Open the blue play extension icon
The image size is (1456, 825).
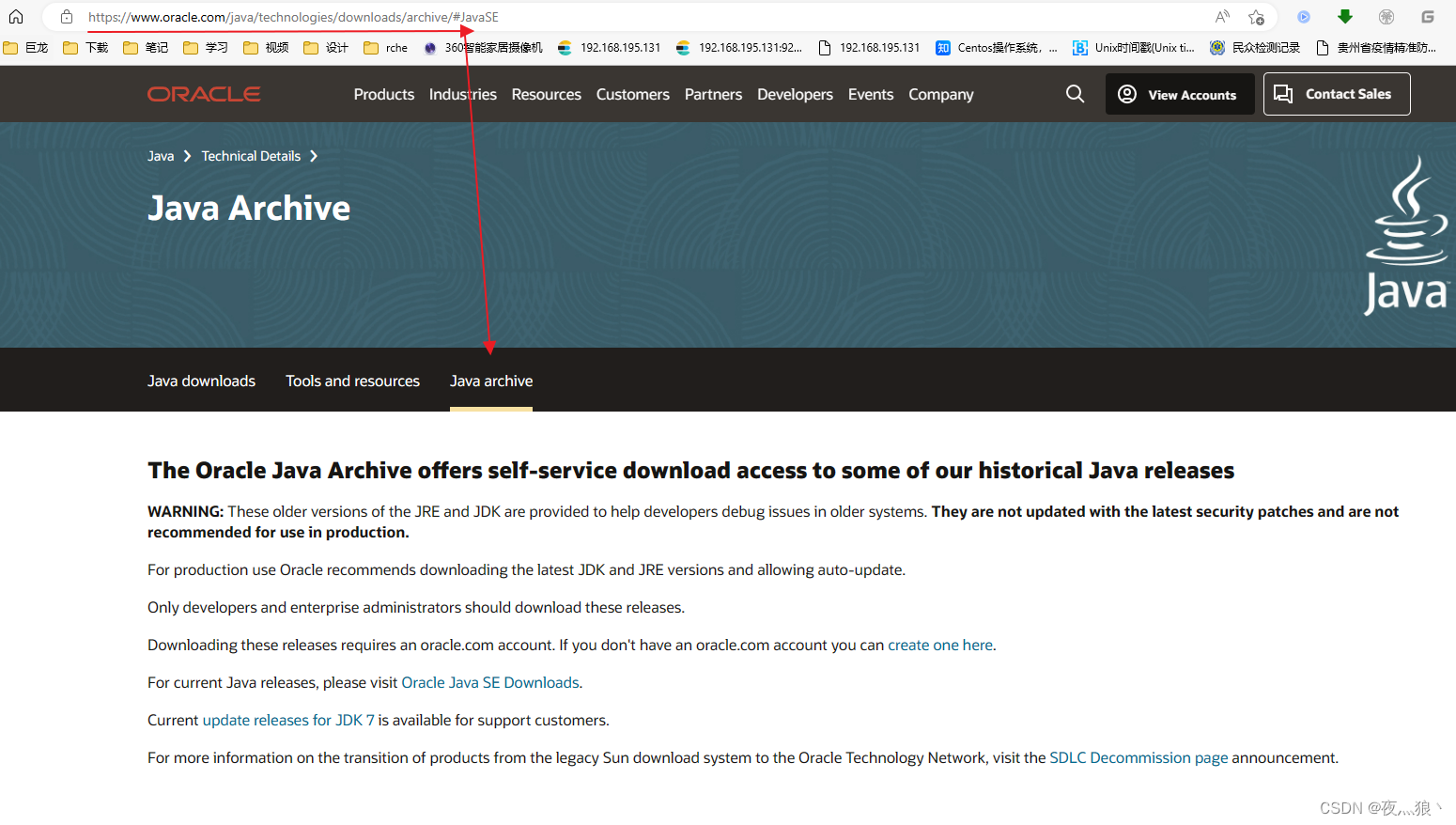[1304, 17]
